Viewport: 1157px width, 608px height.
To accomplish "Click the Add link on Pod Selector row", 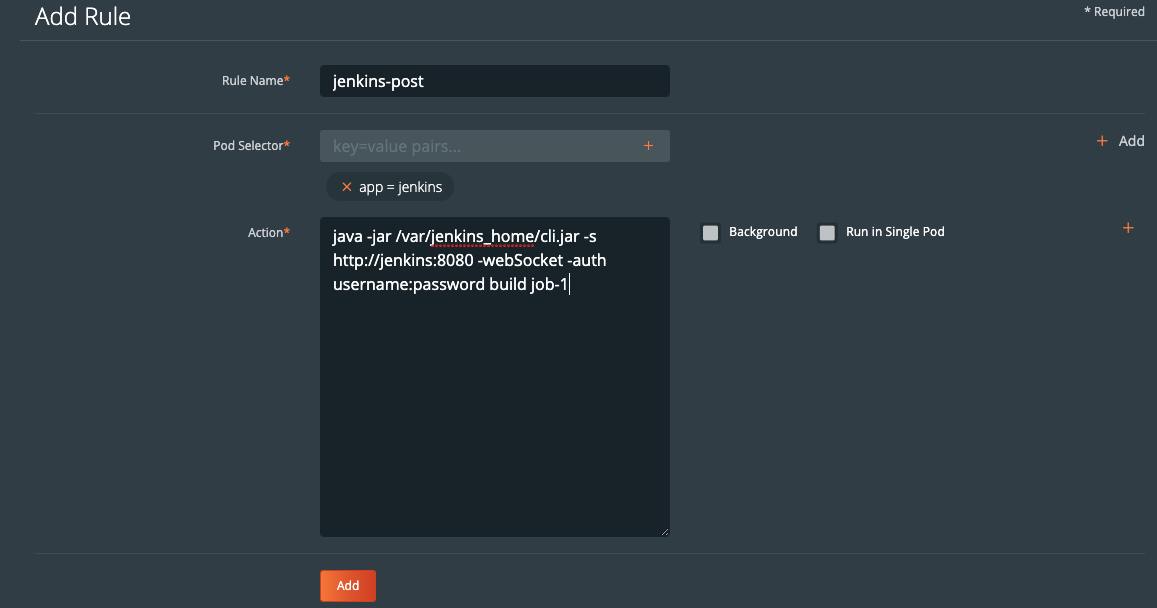I will (x=1131, y=141).
